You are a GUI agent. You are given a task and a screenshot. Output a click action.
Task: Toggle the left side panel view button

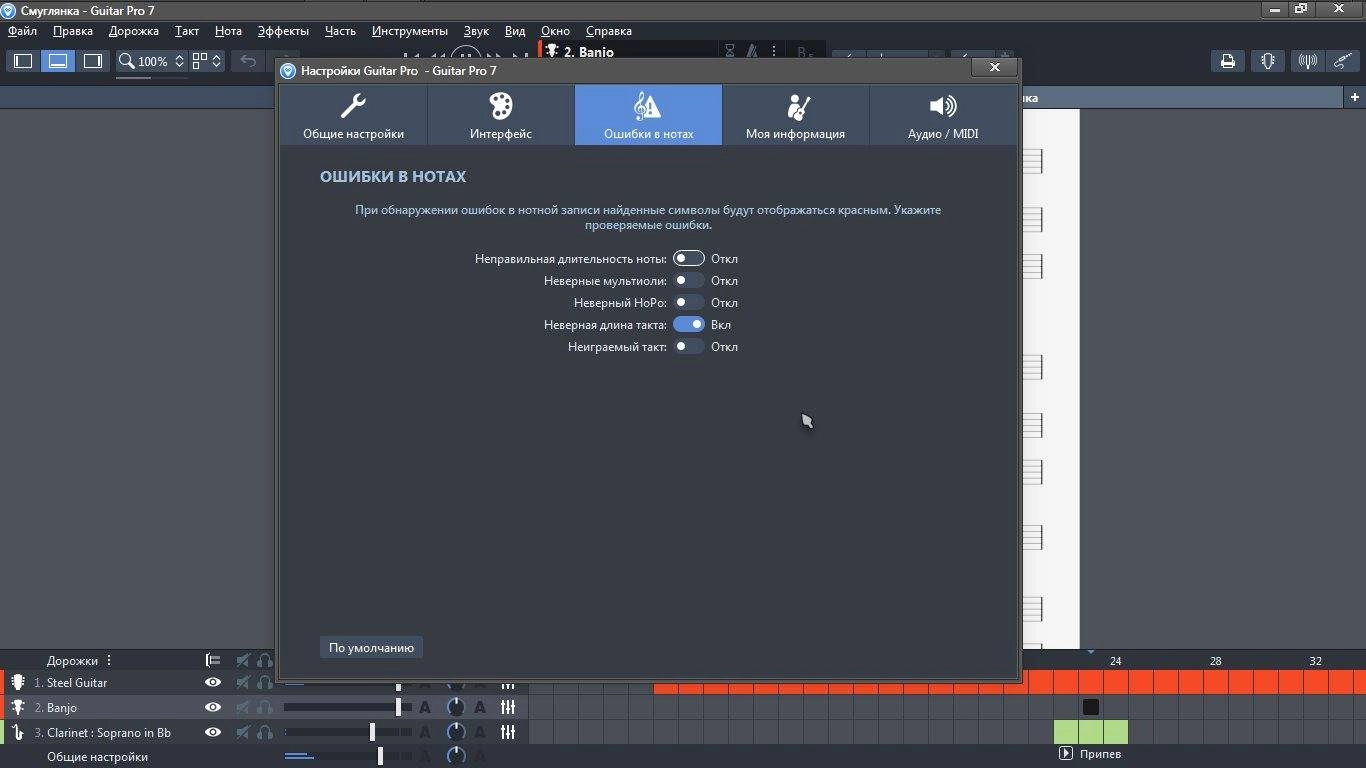click(23, 61)
